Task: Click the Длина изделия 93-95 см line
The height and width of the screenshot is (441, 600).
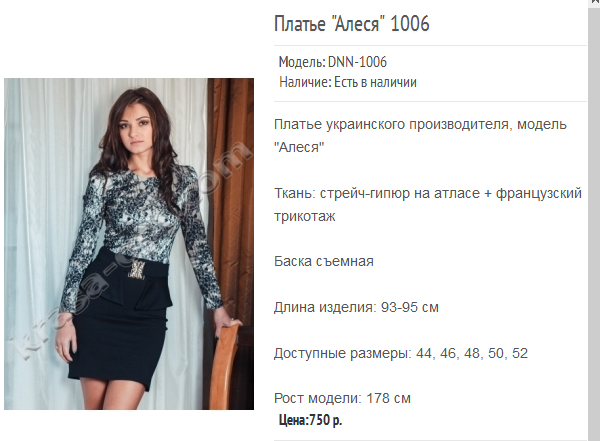Action: [x=356, y=307]
